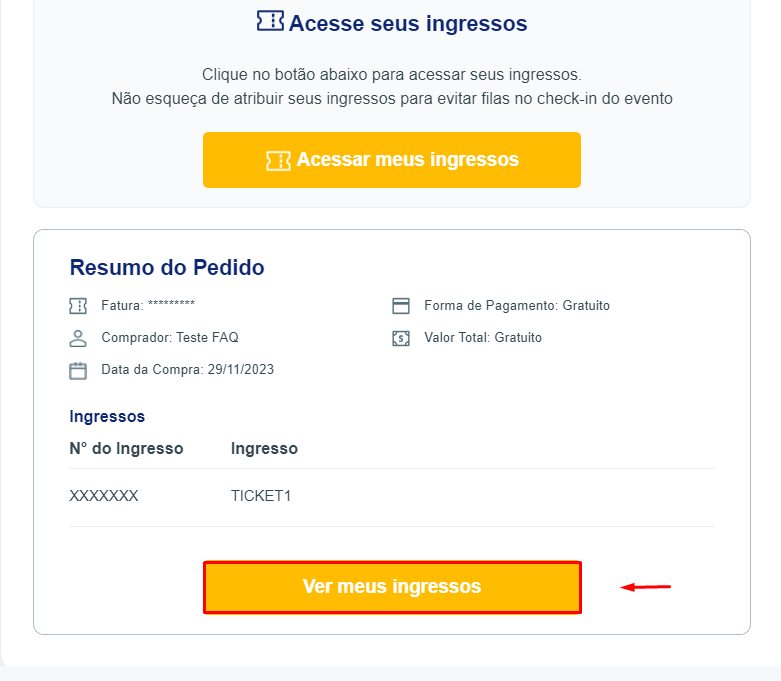781x681 pixels.
Task: Click the ticket icon beside Acesse seus ingressos
Action: 270,21
